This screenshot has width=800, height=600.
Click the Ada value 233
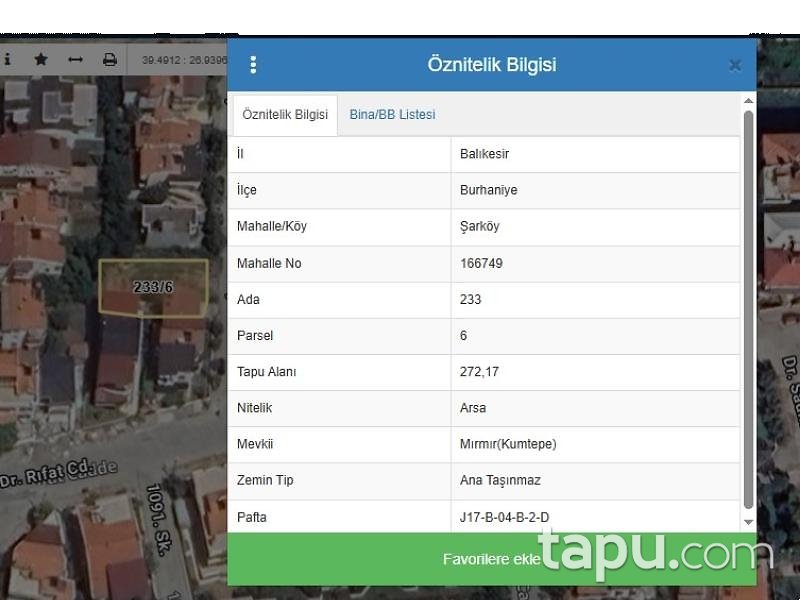(470, 299)
